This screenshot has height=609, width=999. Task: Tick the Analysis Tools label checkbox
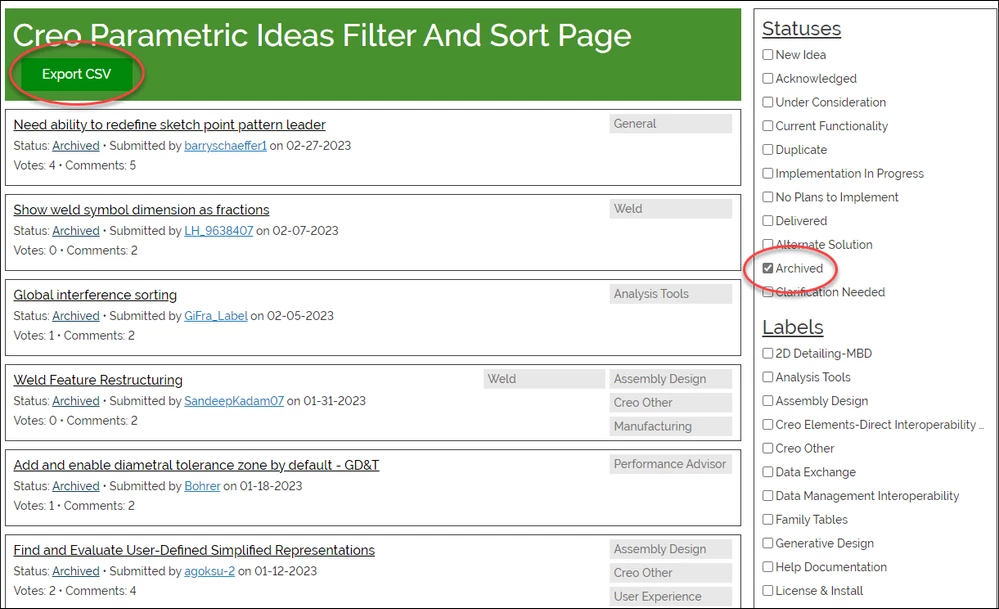tap(768, 377)
